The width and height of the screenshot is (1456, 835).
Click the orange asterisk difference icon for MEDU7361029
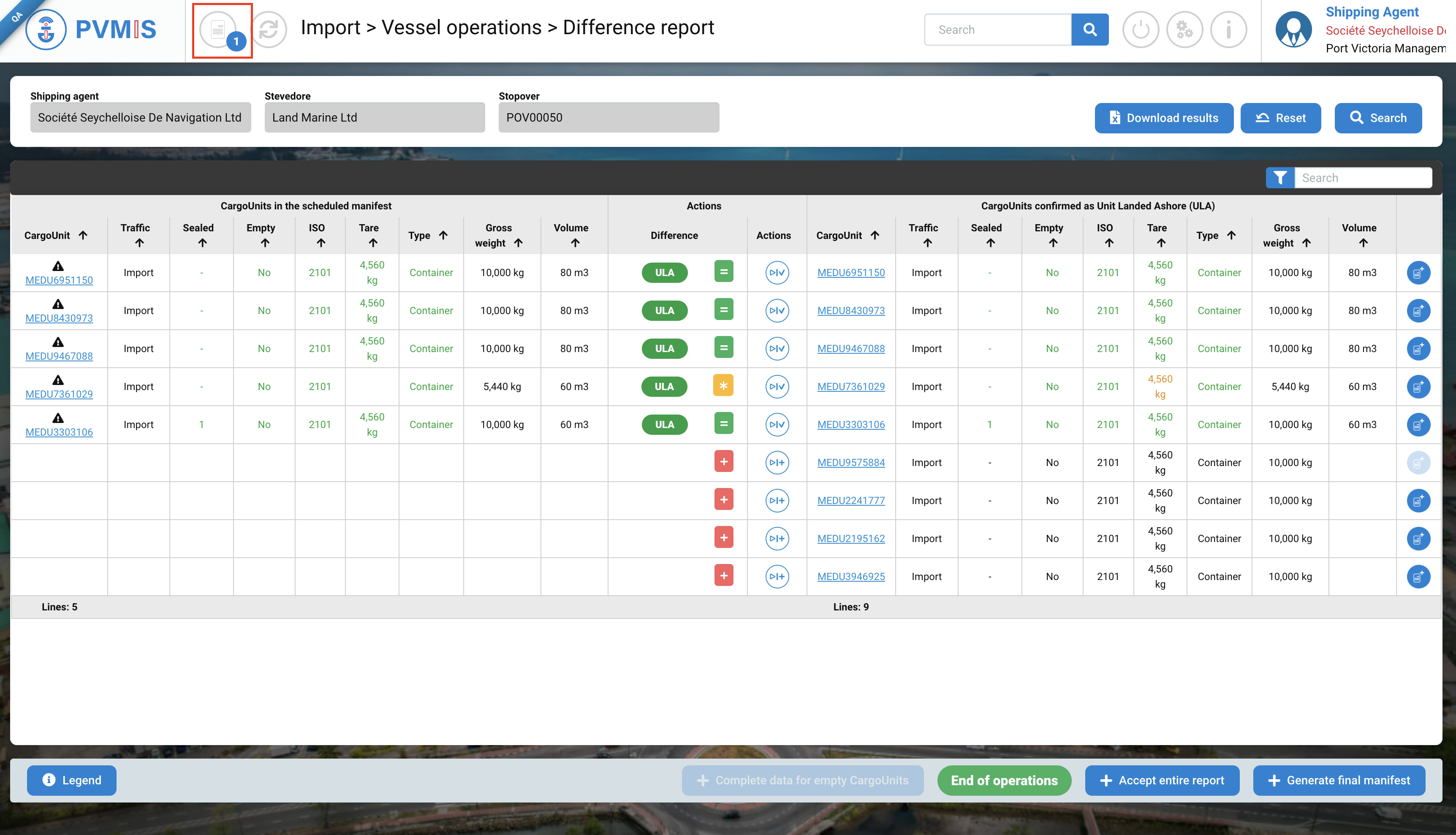pyautogui.click(x=723, y=386)
